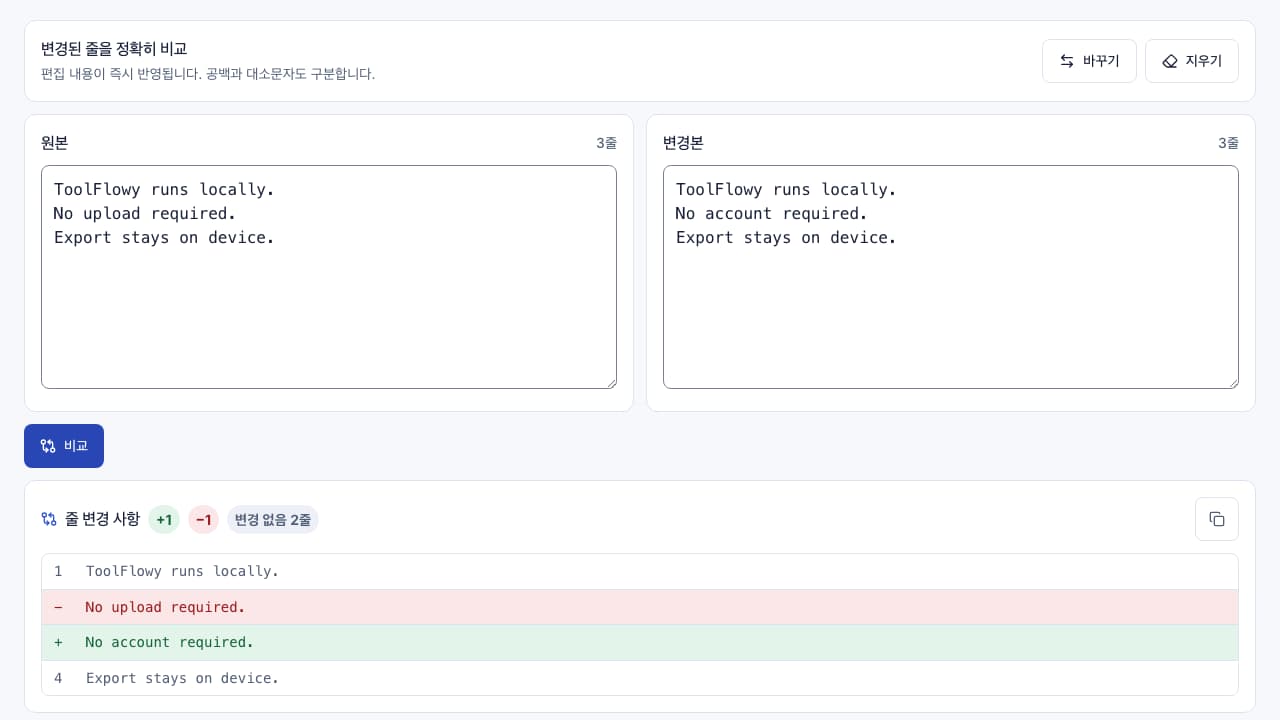Click the 변경된 줄을 정확히 비교 heading
Viewport: 1280px width, 720px height.
[x=114, y=48]
